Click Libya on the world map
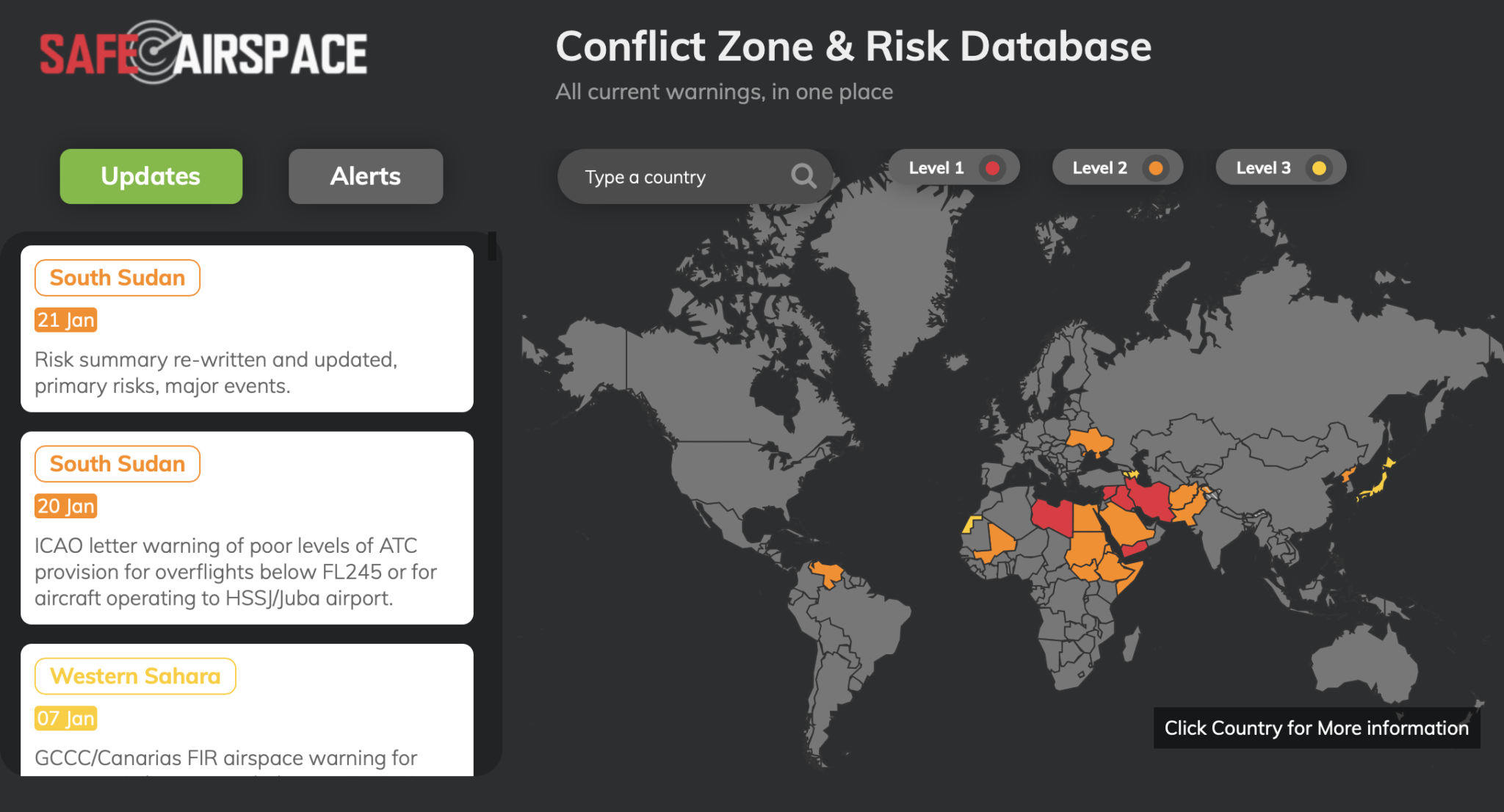The image size is (1504, 812). coord(1052,515)
